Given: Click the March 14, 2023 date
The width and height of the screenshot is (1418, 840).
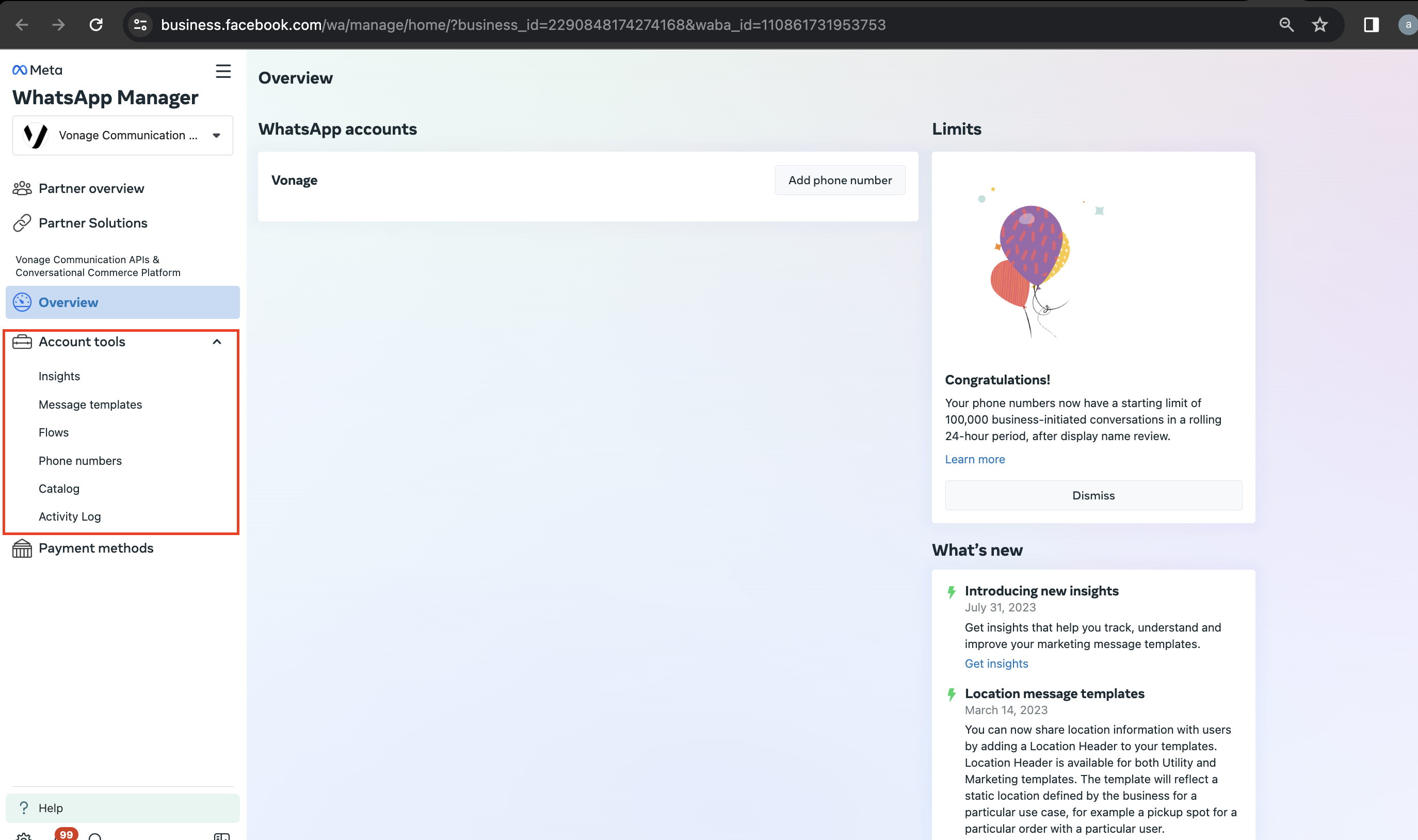Looking at the screenshot, I should [1006, 710].
